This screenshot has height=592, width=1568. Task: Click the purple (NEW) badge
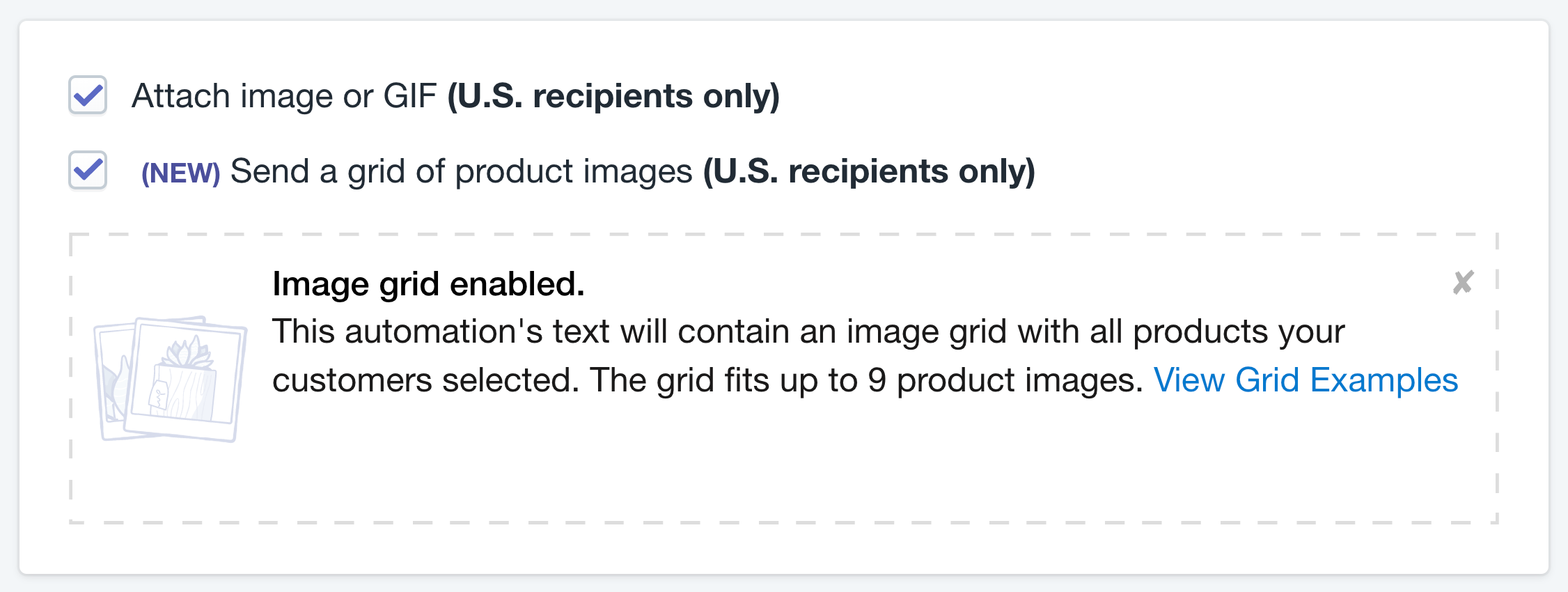tap(180, 173)
